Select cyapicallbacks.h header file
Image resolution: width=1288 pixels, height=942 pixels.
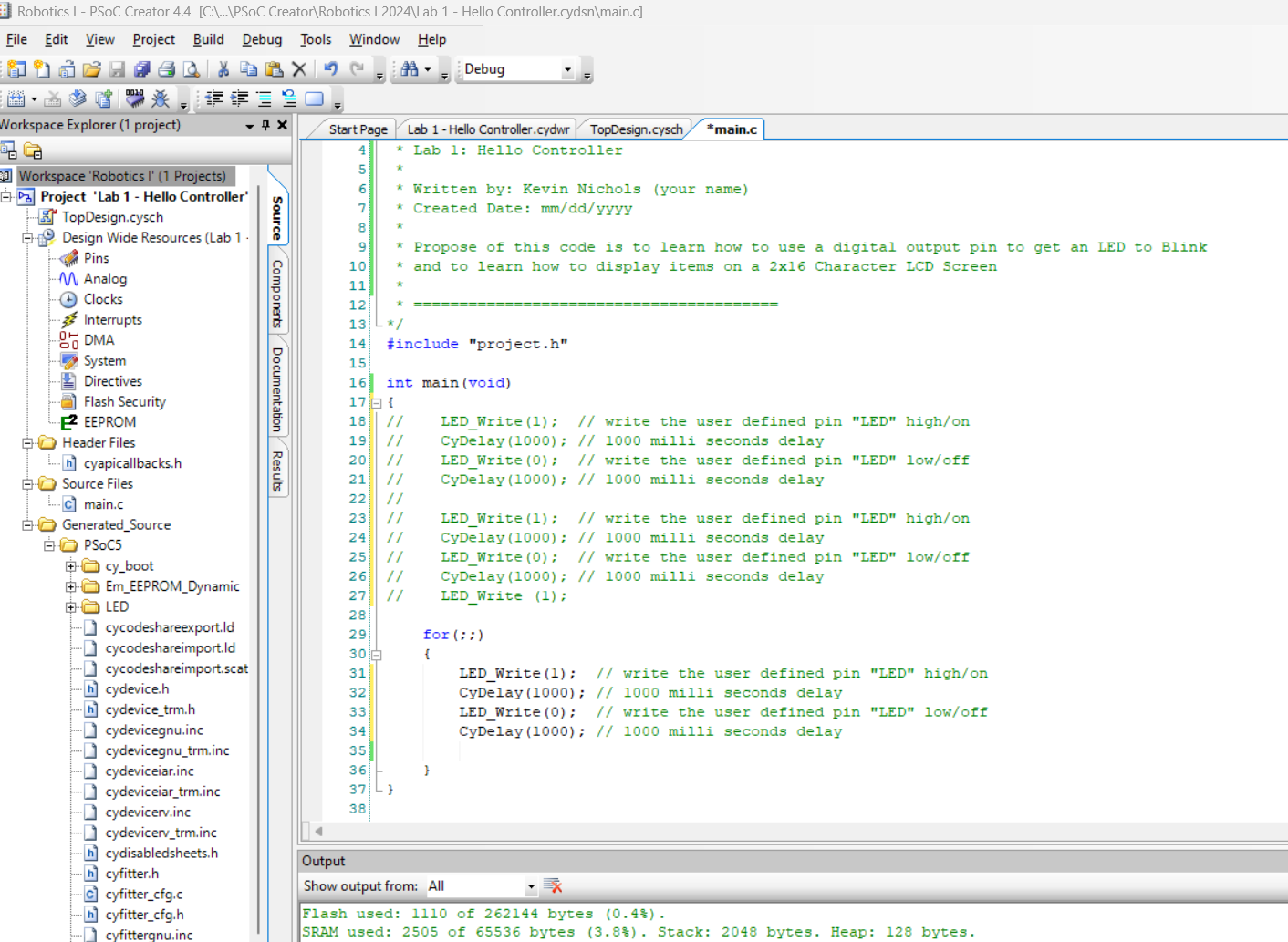(x=132, y=463)
